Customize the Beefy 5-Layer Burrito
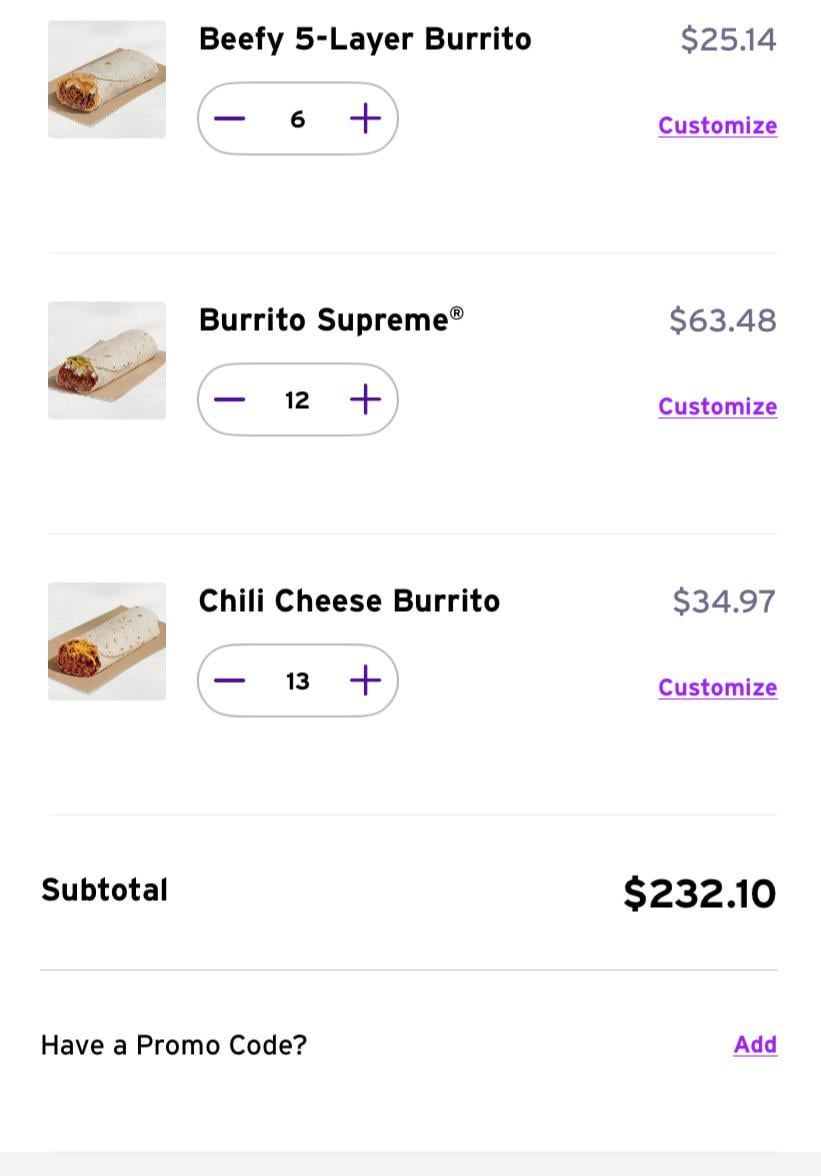The image size is (821, 1176). pyautogui.click(x=717, y=126)
